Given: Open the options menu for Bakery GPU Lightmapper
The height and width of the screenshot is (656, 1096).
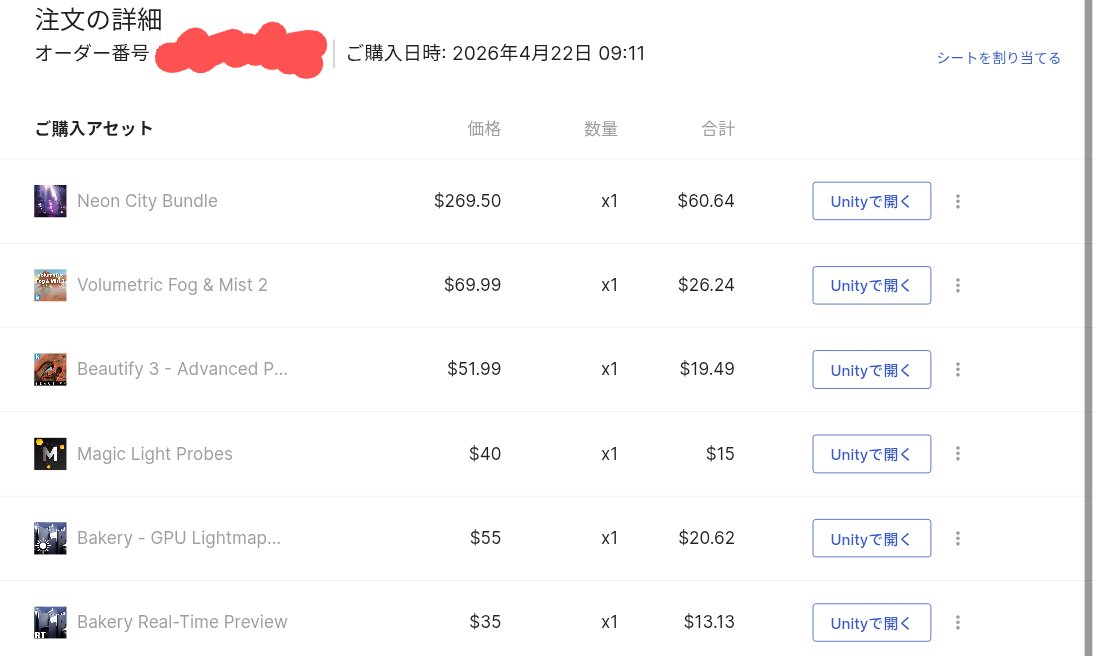Looking at the screenshot, I should coord(957,537).
